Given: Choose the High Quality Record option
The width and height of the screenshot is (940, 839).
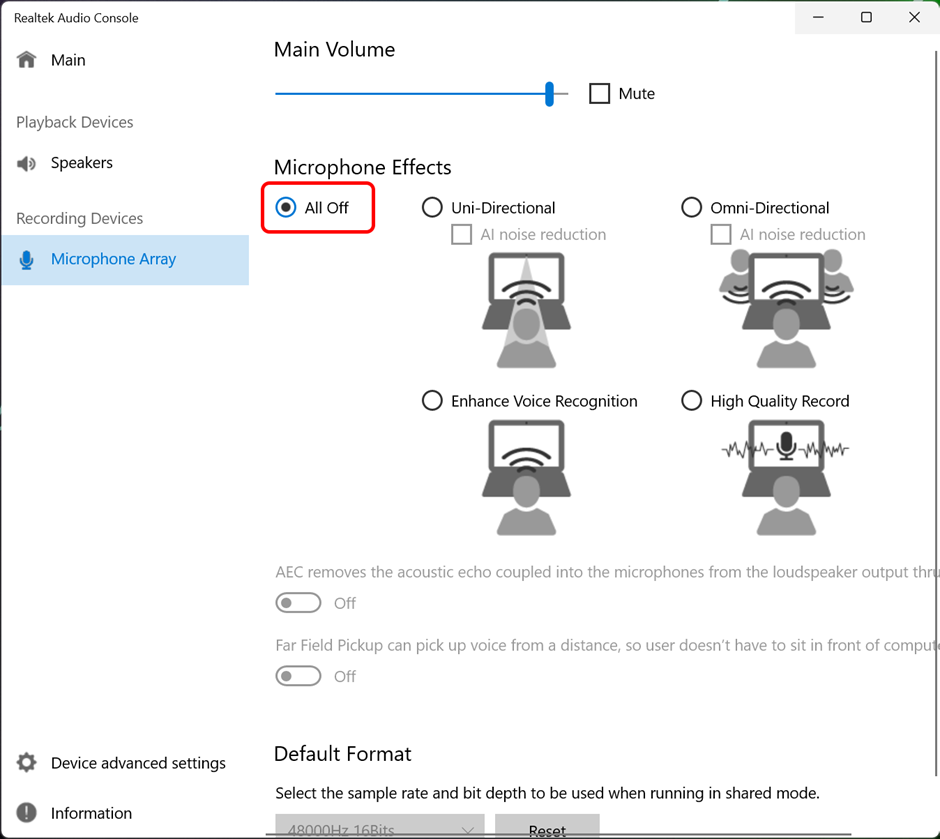Looking at the screenshot, I should pos(691,401).
